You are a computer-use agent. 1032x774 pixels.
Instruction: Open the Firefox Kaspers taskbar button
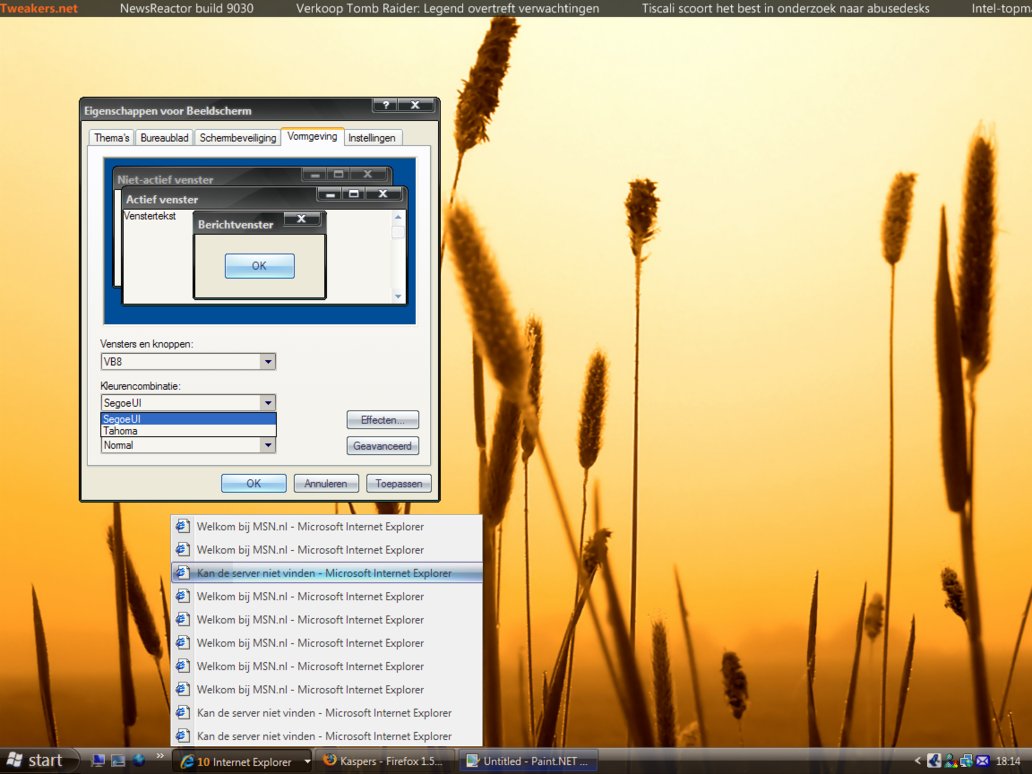coord(384,761)
